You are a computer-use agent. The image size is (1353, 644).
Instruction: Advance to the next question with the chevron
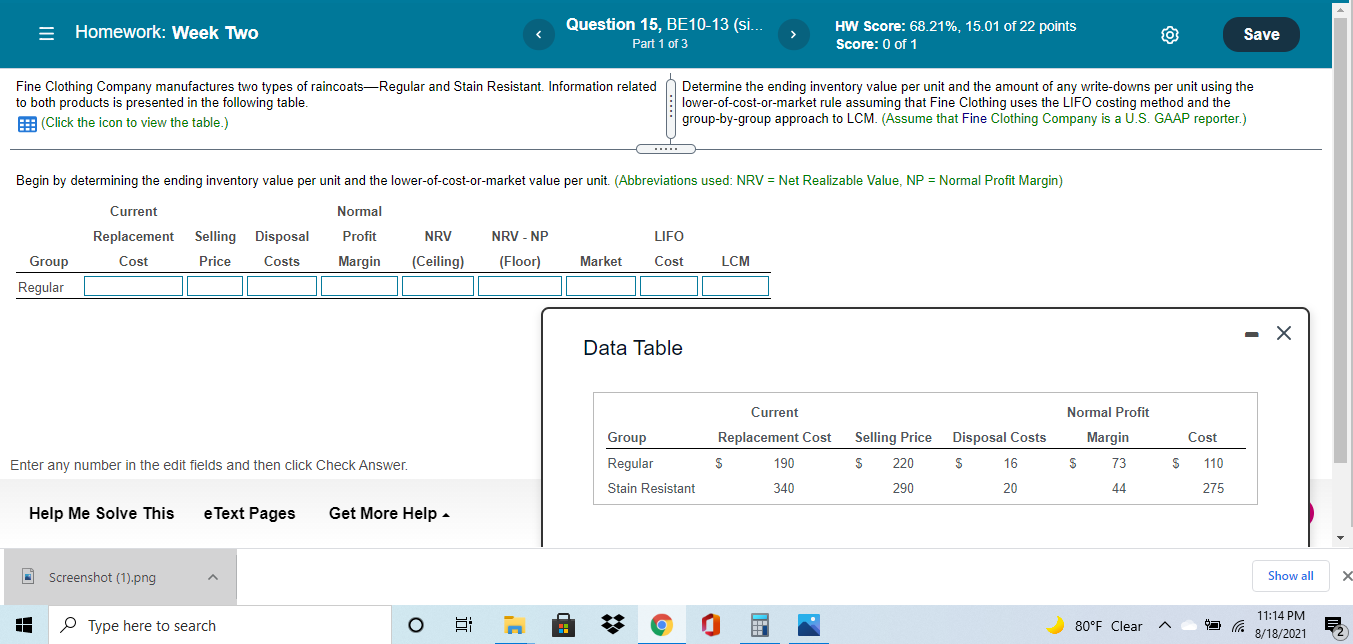click(x=792, y=34)
